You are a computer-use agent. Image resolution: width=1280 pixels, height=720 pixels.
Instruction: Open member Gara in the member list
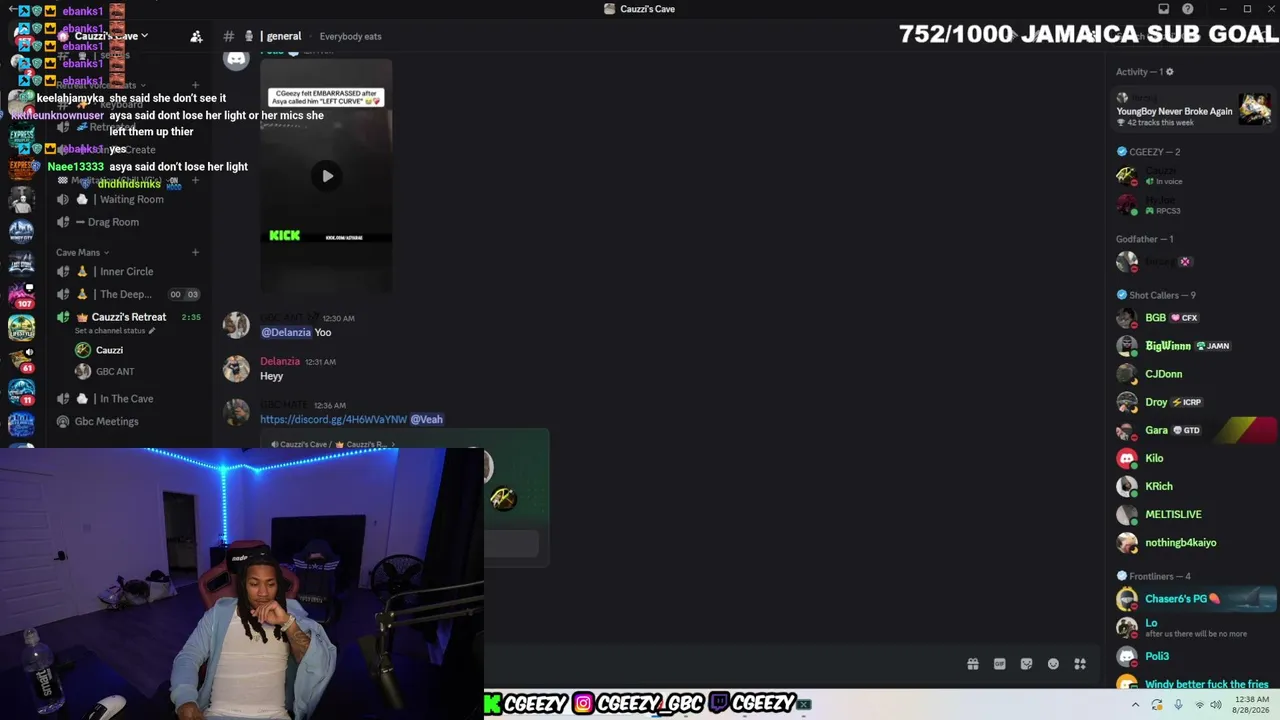[x=1194, y=430]
